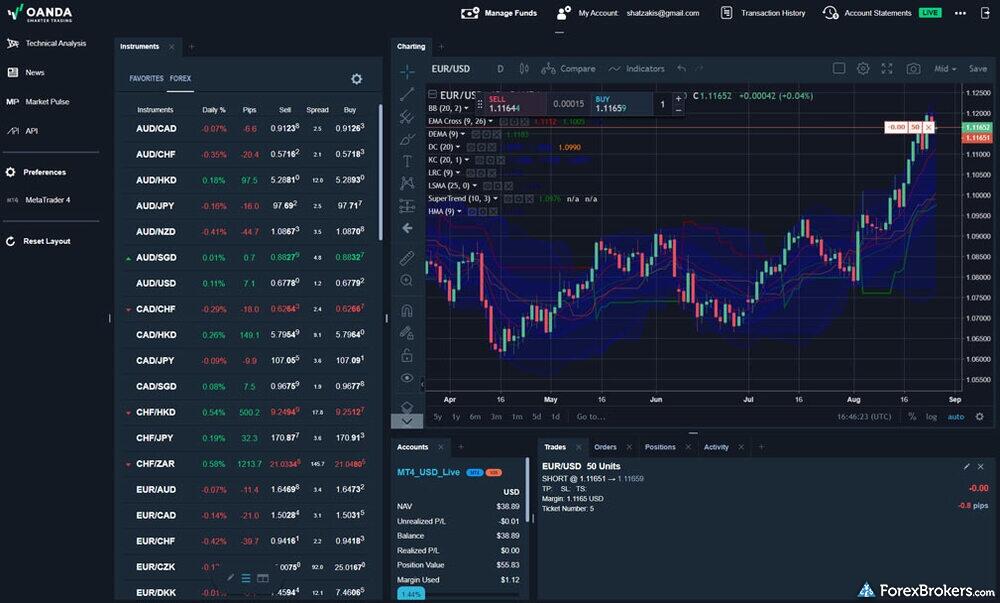Toggle auto scale on the chart
Viewport: 1000px width, 603px height.
pyautogui.click(x=956, y=417)
